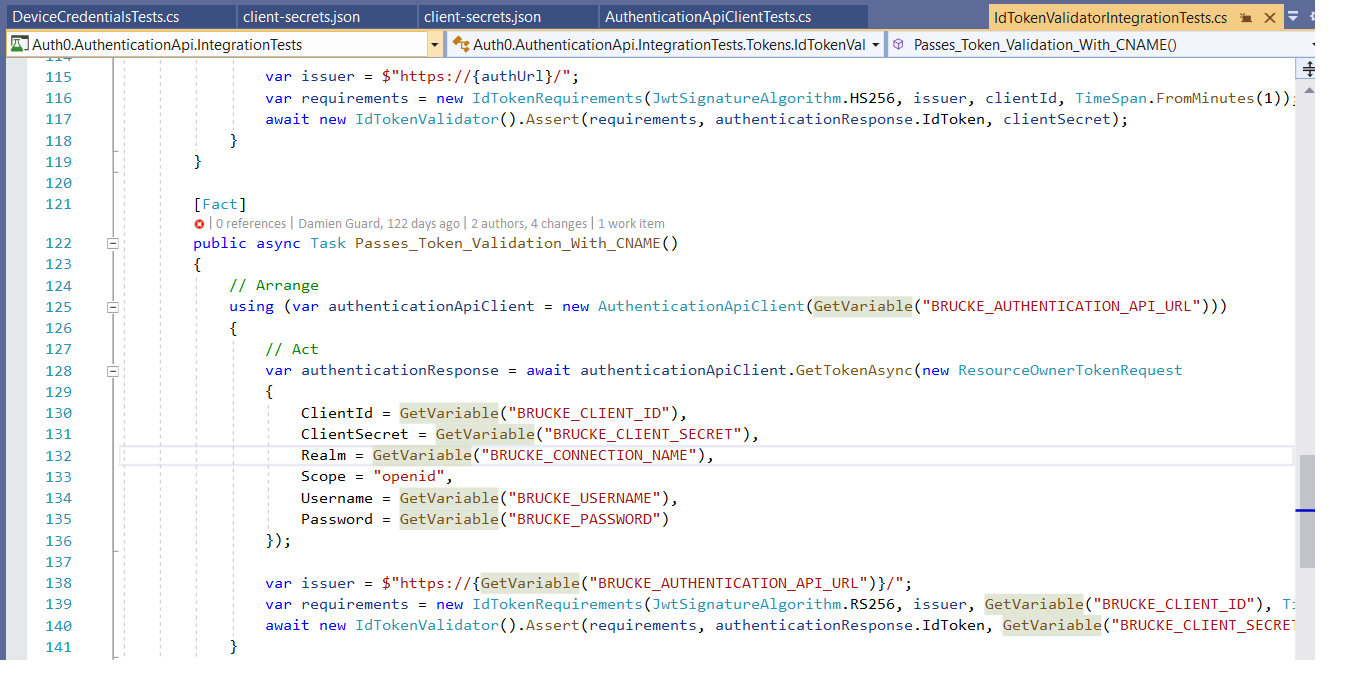Click the red failed test indicator icon
The image size is (1353, 690).
click(x=199, y=224)
